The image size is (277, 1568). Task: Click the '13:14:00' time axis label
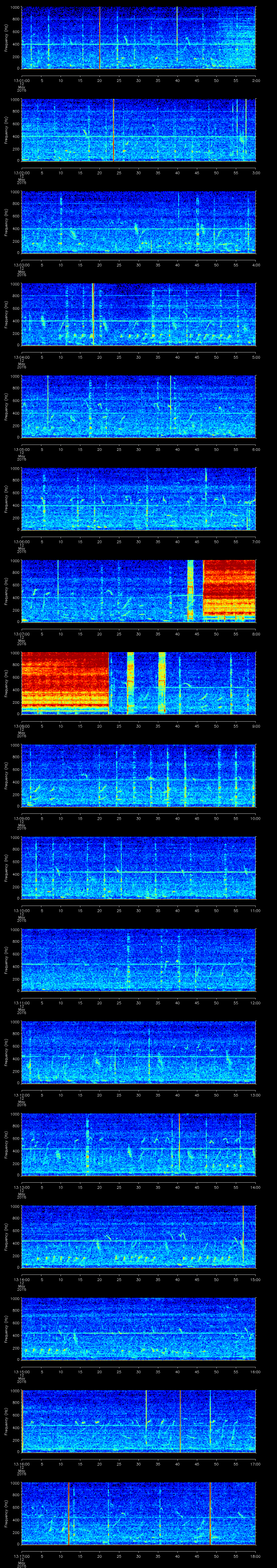coord(21,1279)
